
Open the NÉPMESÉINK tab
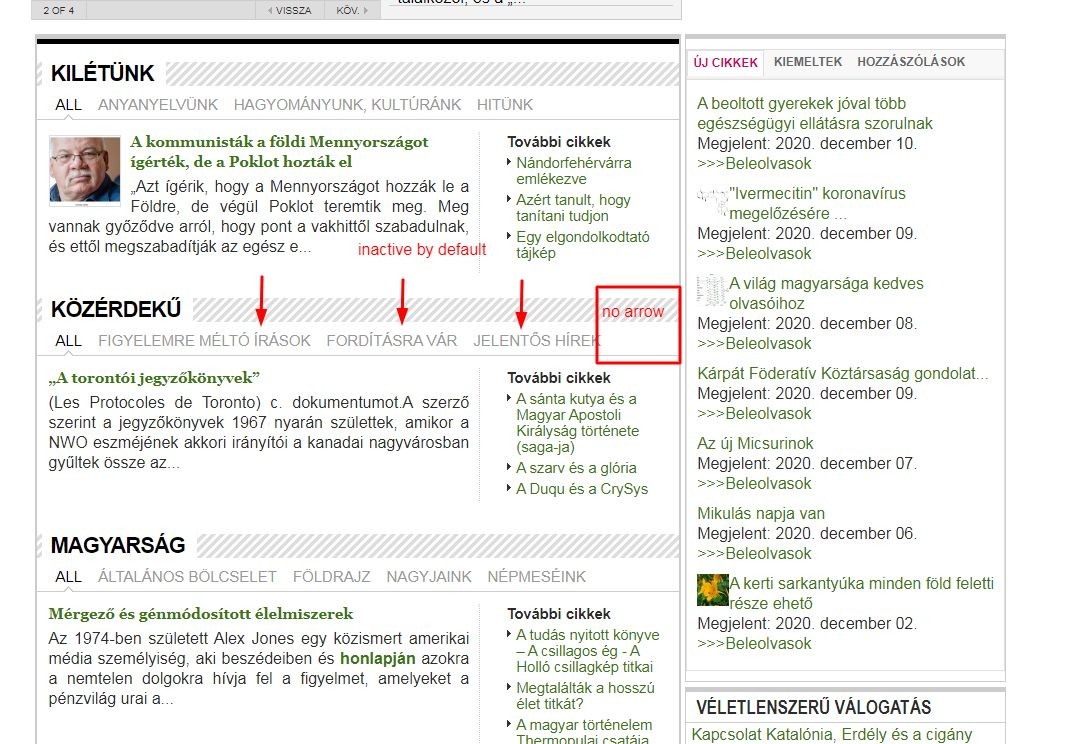point(536,576)
